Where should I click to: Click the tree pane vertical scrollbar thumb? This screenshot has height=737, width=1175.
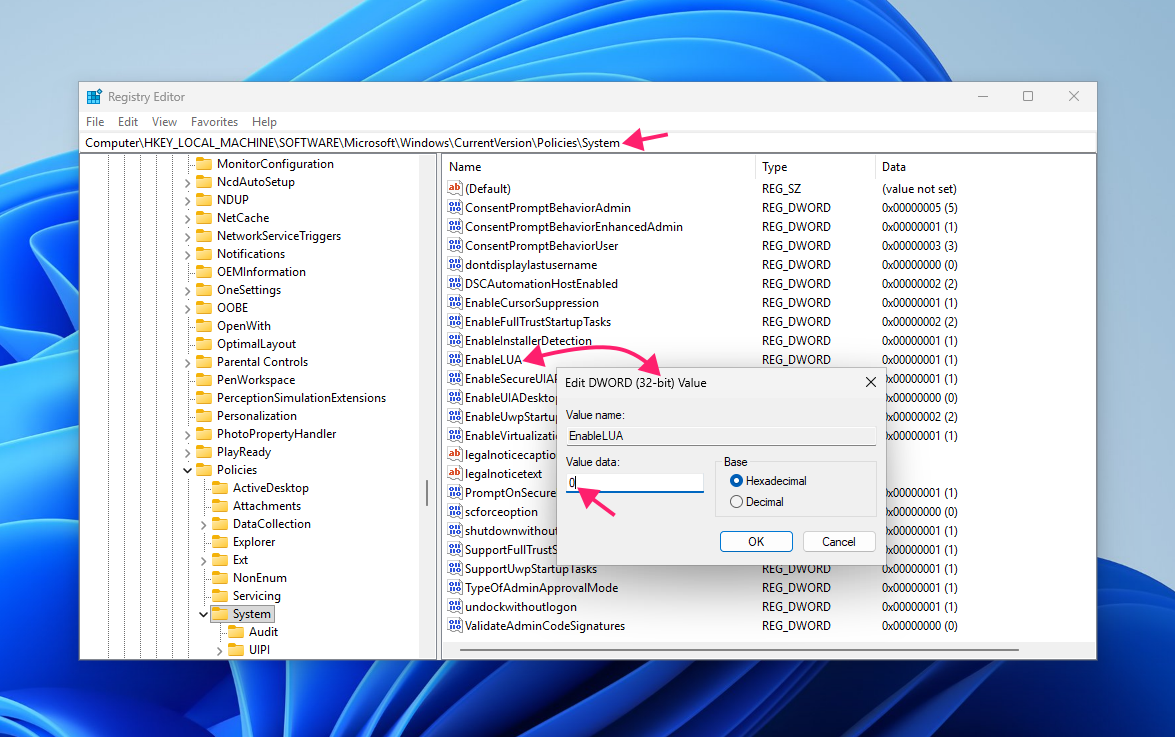[x=427, y=492]
